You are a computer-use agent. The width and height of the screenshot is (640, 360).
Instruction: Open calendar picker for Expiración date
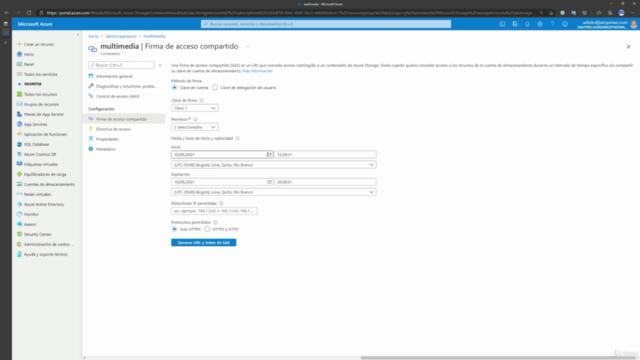(x=269, y=182)
